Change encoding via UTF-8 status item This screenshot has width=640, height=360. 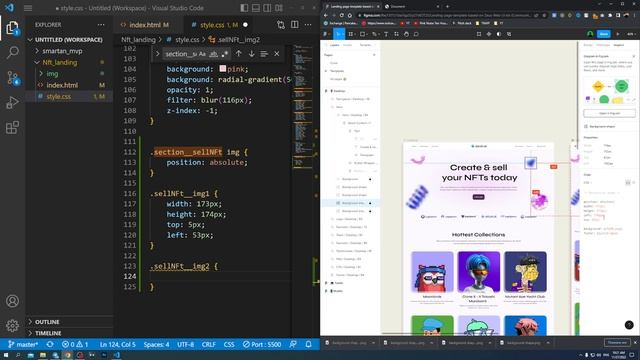186,344
